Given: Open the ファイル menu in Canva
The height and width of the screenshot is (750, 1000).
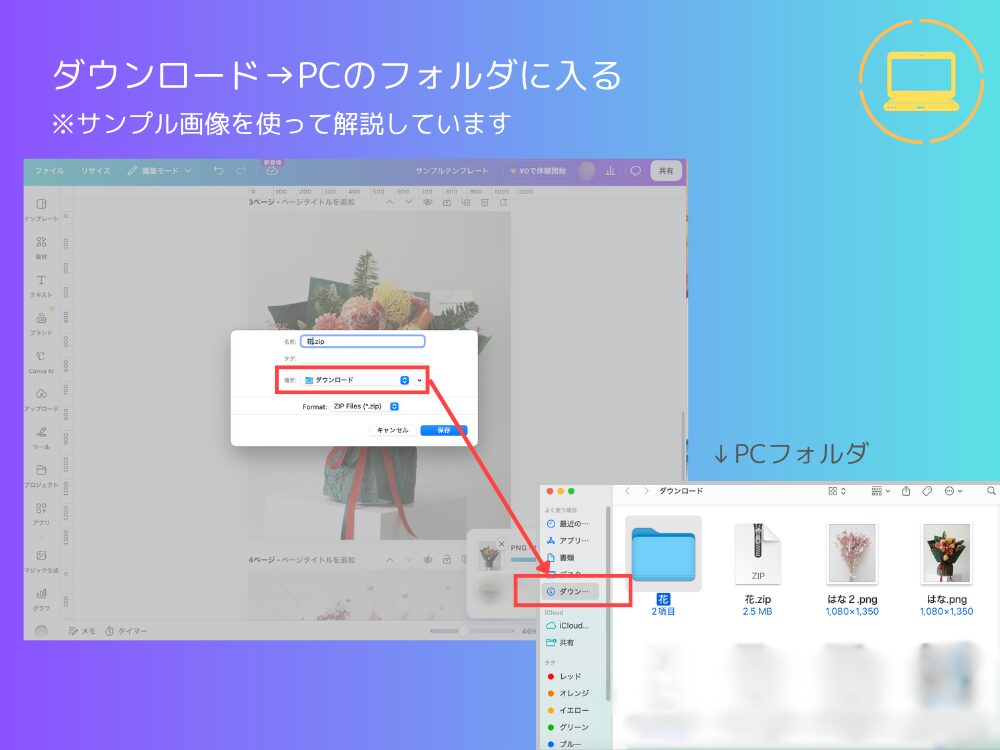Looking at the screenshot, I should coord(49,171).
